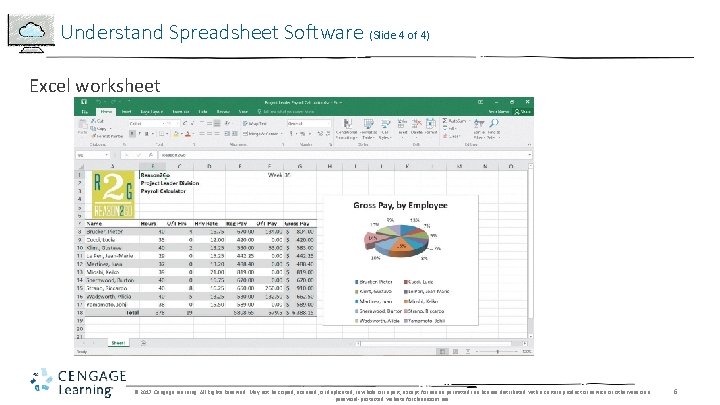Click the Ribbon Display Options icon

(x=480, y=102)
